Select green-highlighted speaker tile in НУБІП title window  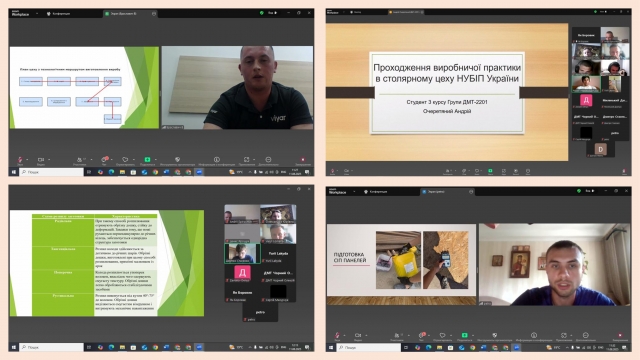pos(586,84)
